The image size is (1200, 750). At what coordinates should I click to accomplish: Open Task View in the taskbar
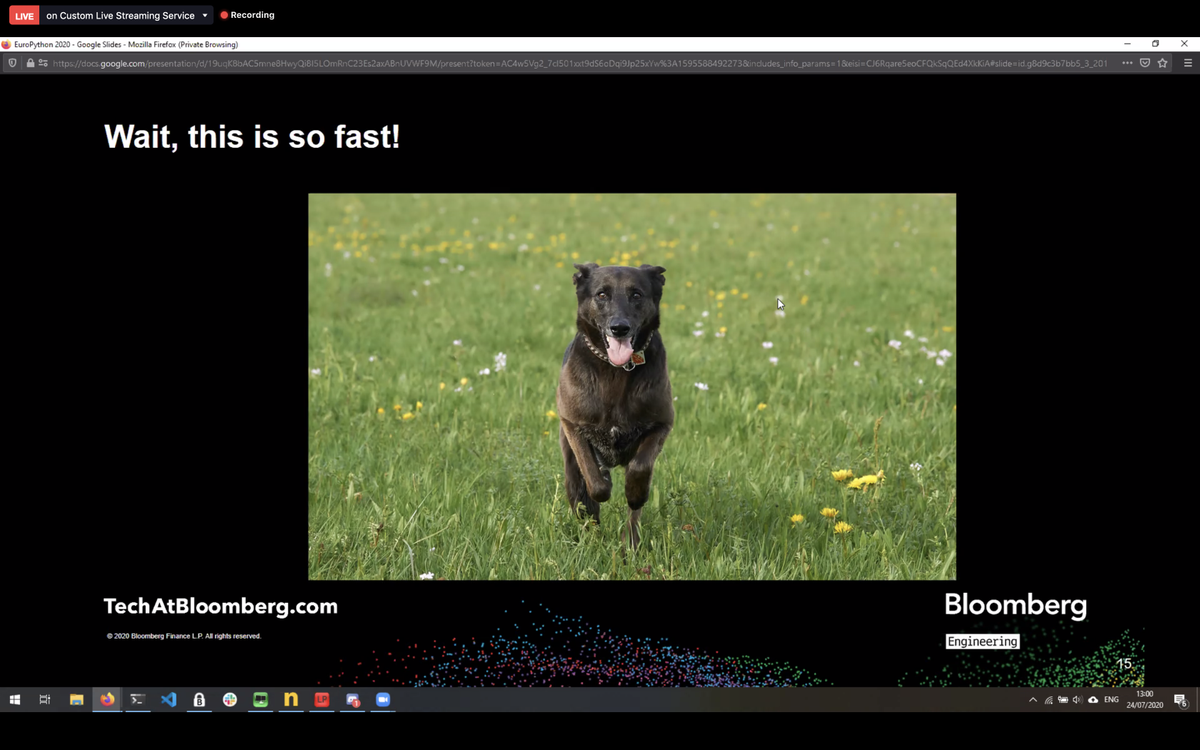coord(45,700)
